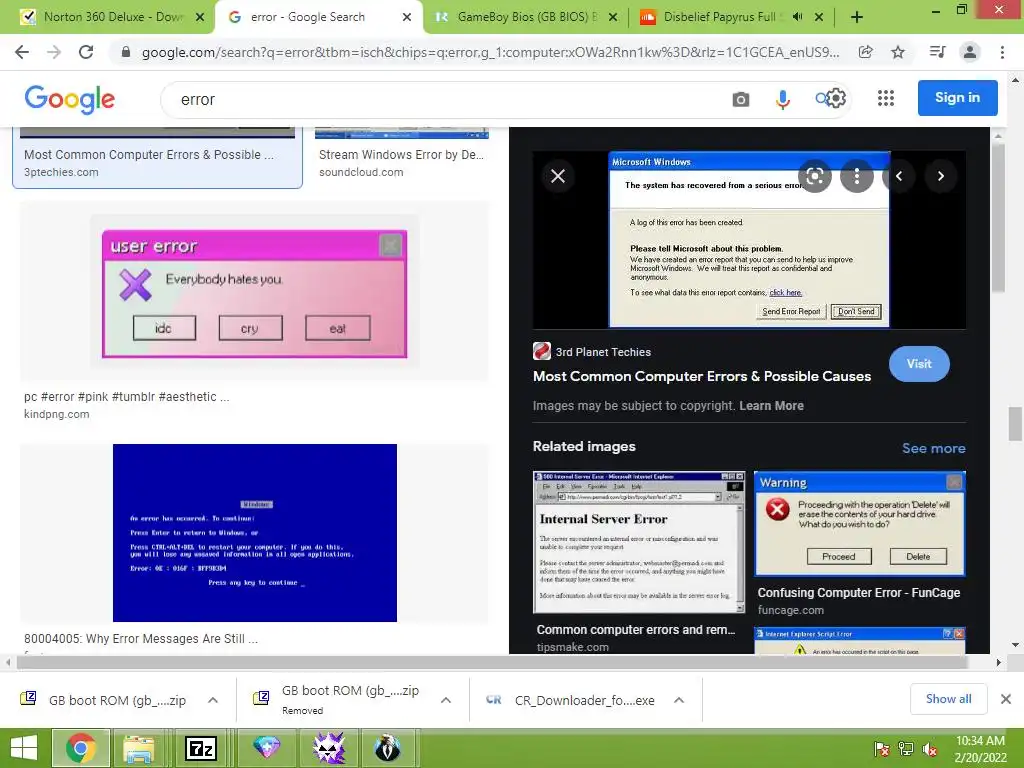
Task: Open the Google apps grid icon
Action: coord(886,99)
